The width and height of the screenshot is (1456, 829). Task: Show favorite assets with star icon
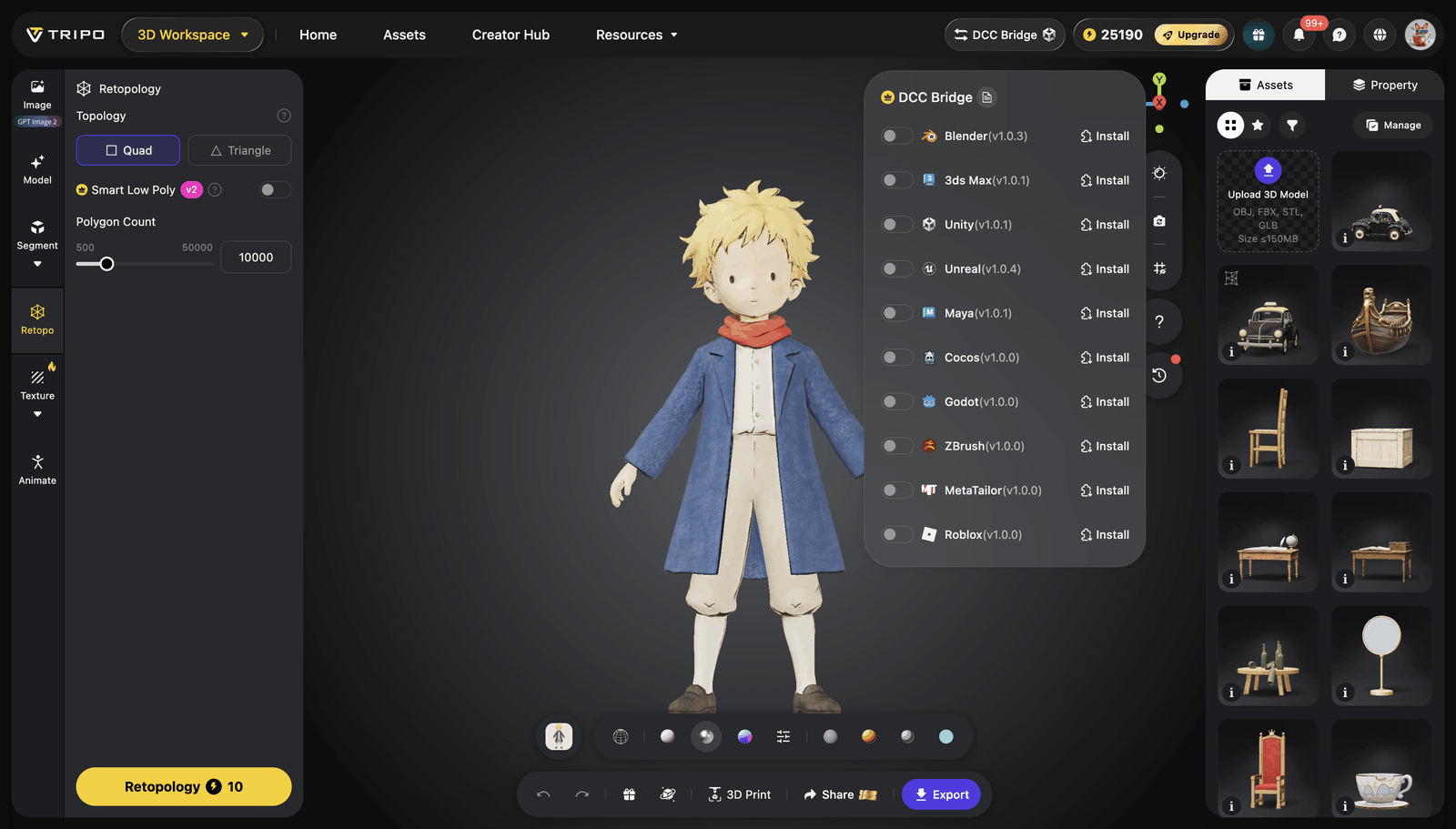tap(1258, 126)
